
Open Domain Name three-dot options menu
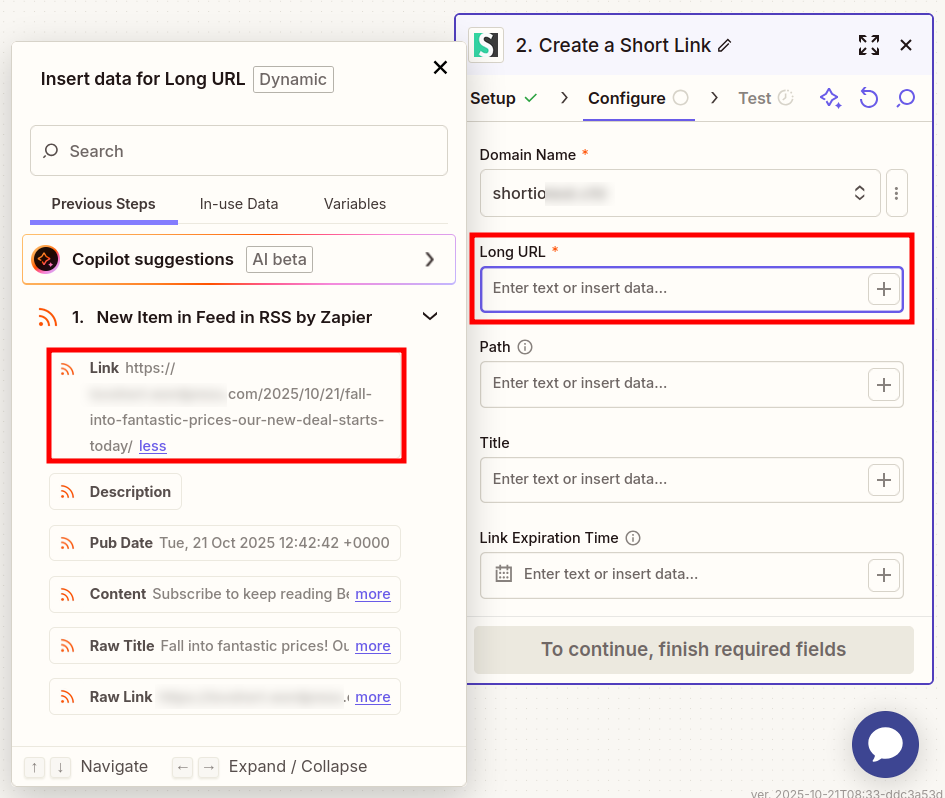coord(897,193)
